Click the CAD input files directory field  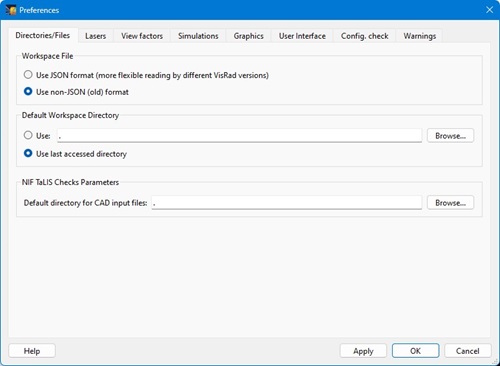[287, 203]
